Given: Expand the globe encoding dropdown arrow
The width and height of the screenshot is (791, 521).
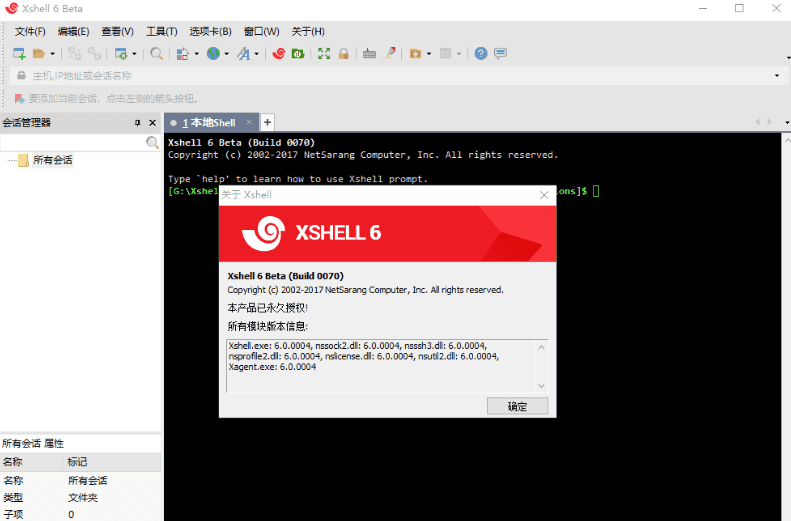Looking at the screenshot, I should [227, 54].
